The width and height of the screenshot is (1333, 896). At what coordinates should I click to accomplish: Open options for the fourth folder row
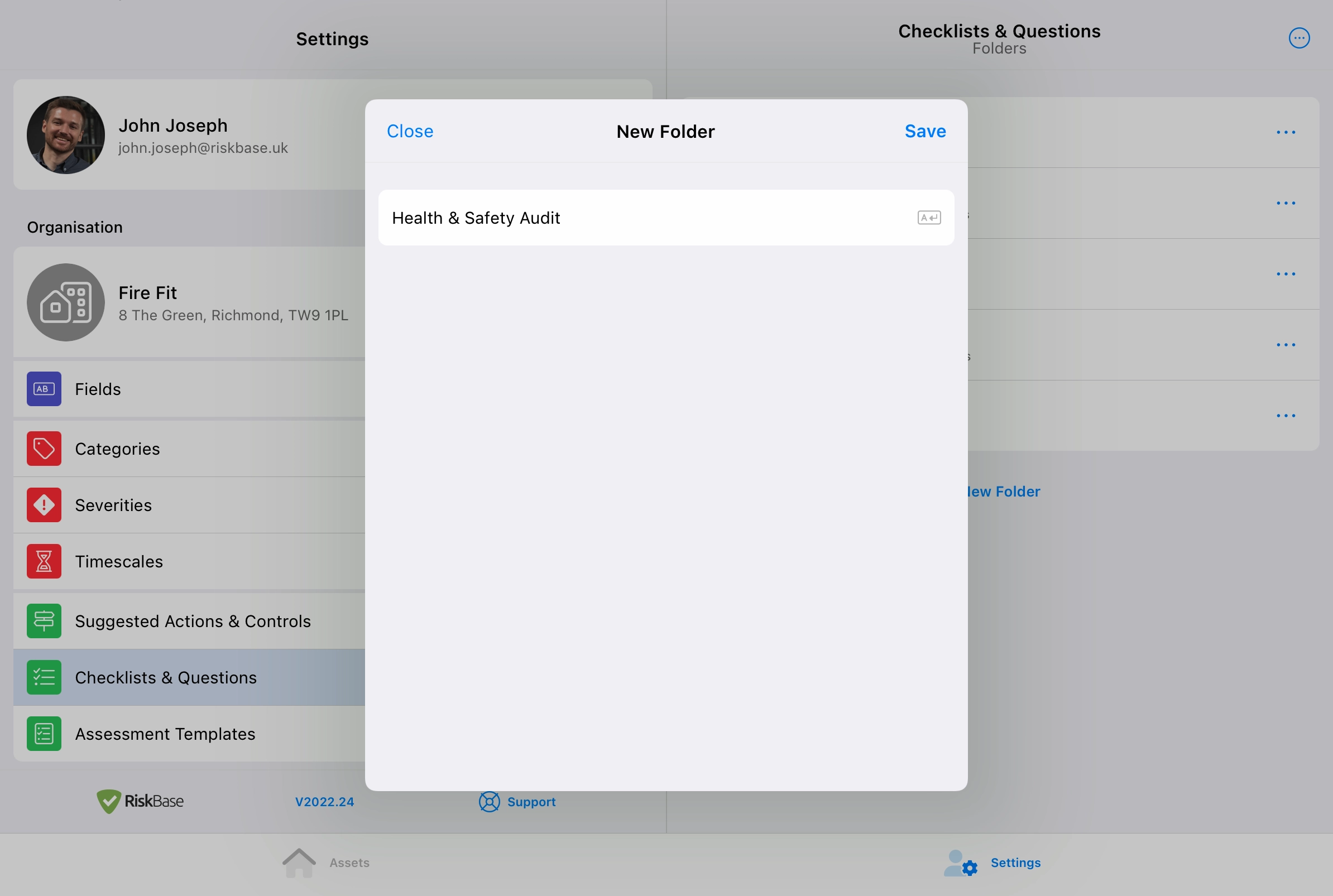click(1286, 345)
